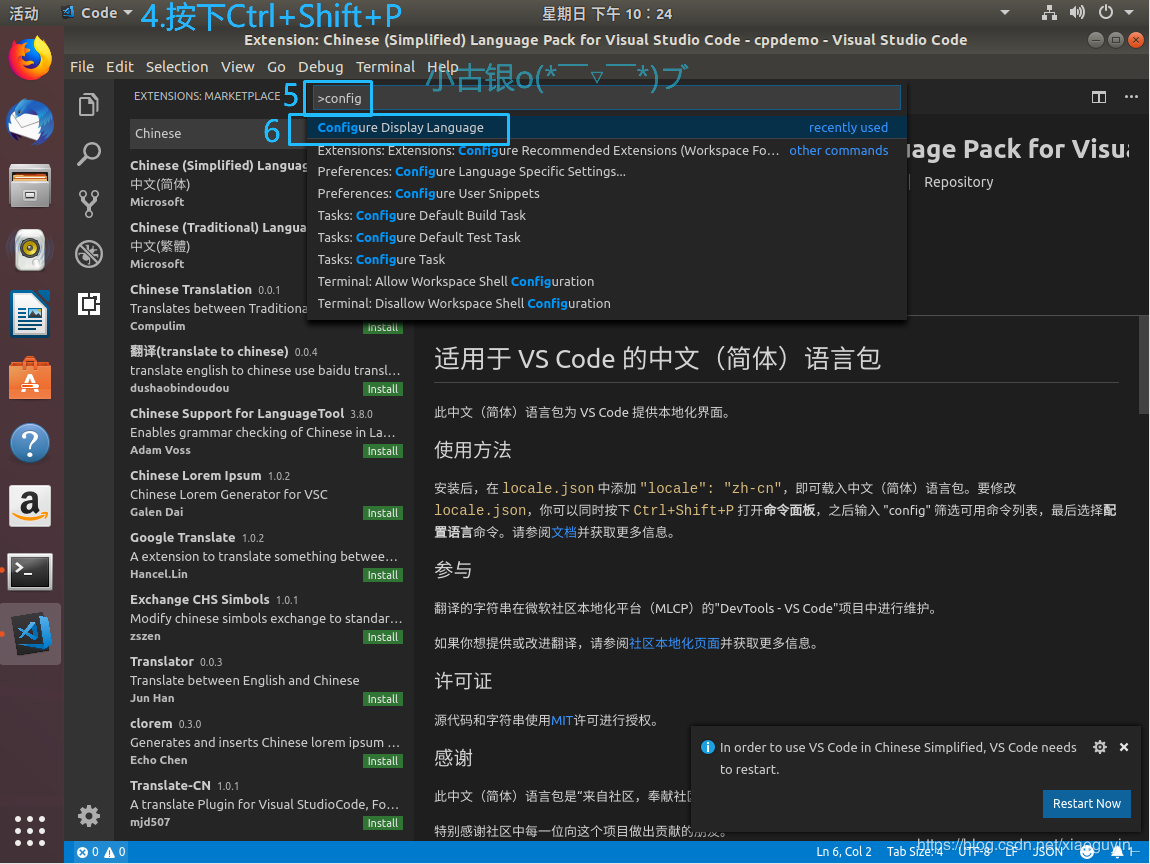
Task: Open the Search view in activity bar
Action: 89,154
